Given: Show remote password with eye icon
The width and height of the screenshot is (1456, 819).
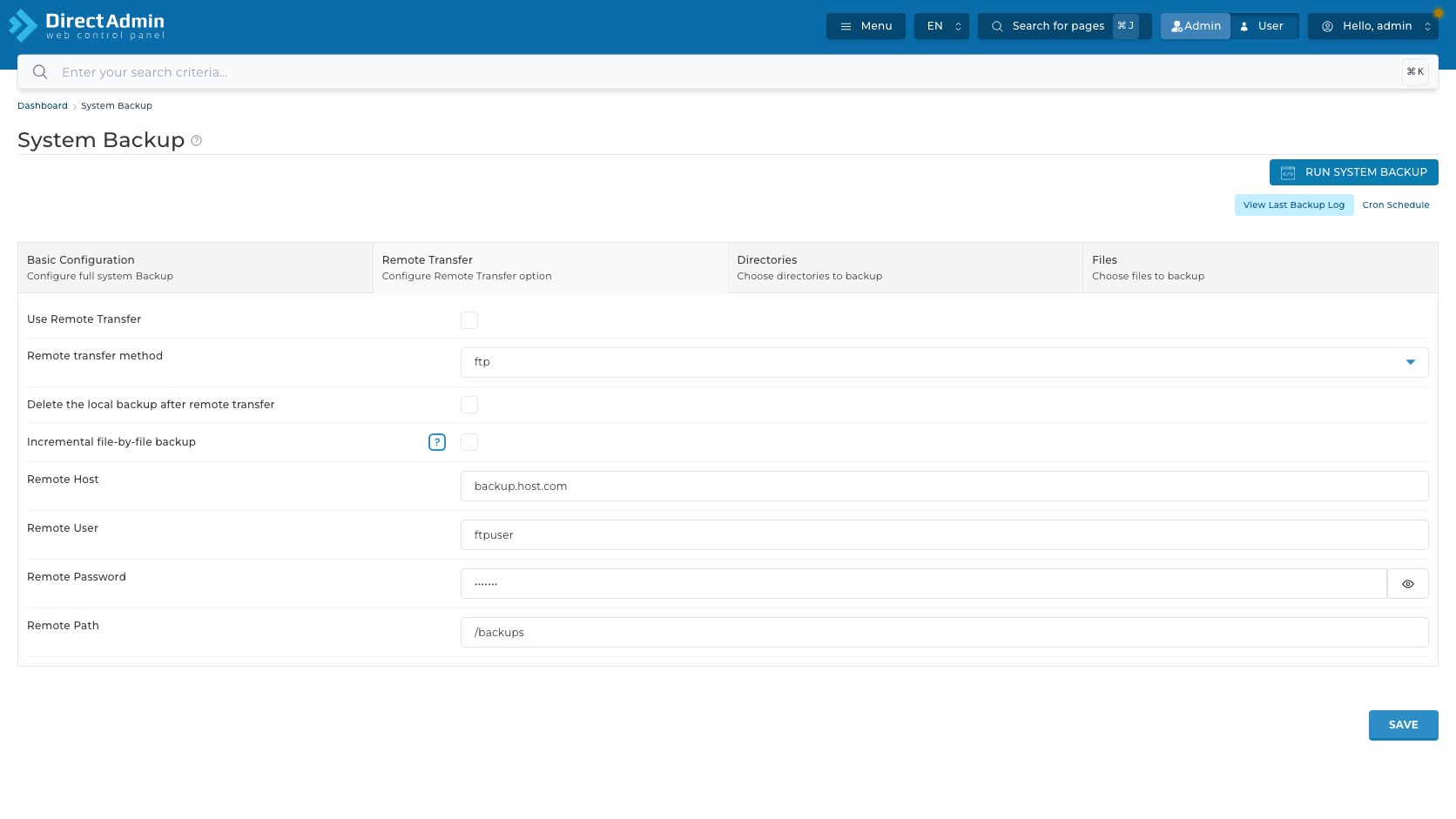Looking at the screenshot, I should 1408,584.
